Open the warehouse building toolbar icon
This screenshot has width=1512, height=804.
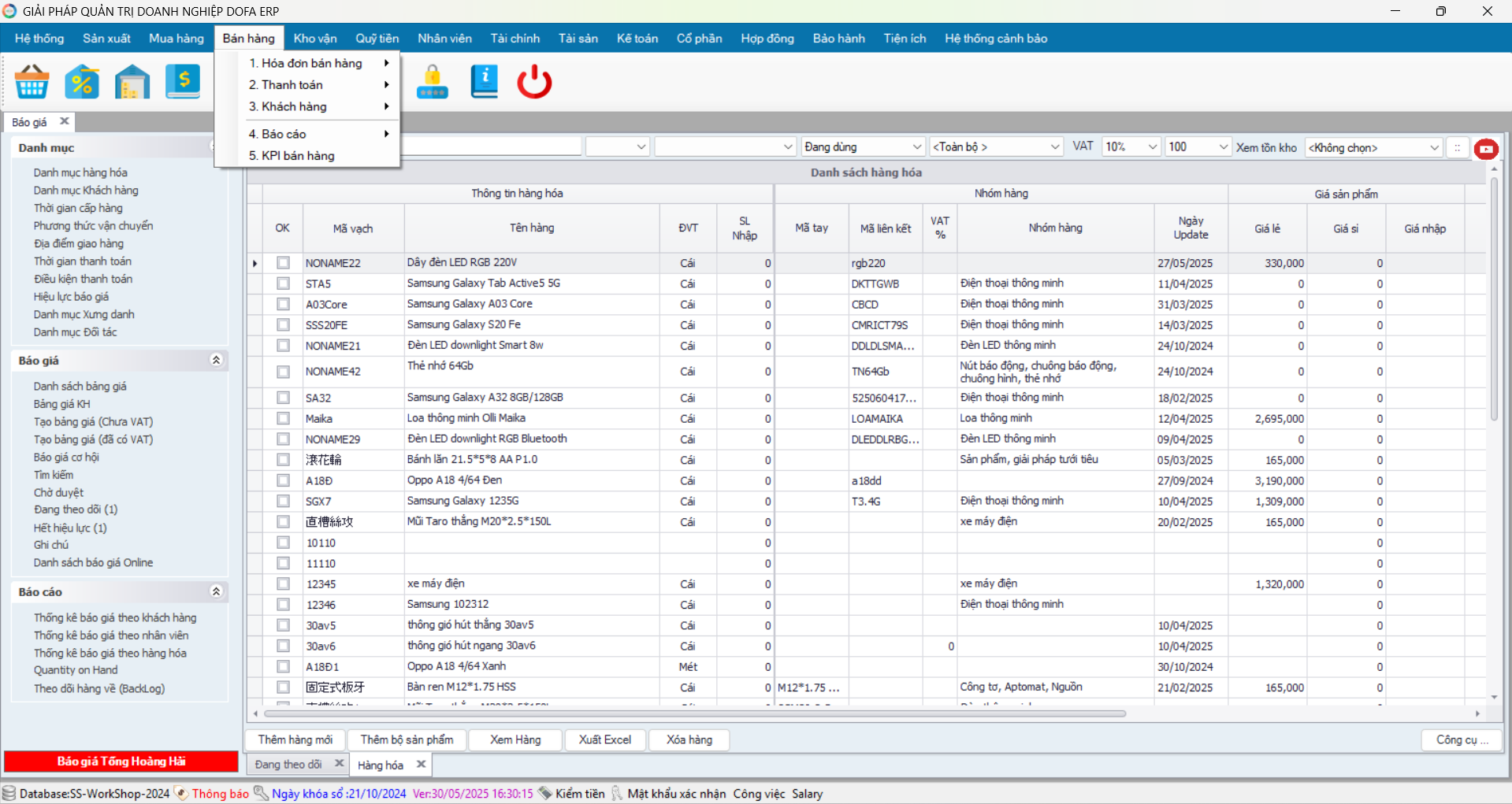click(x=132, y=81)
